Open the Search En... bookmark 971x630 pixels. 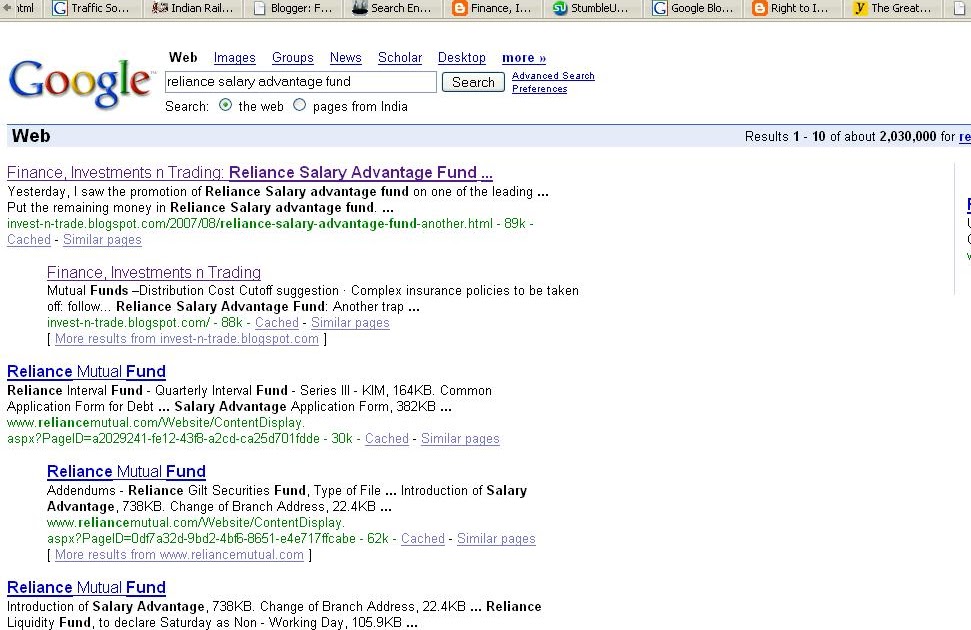pos(392,9)
